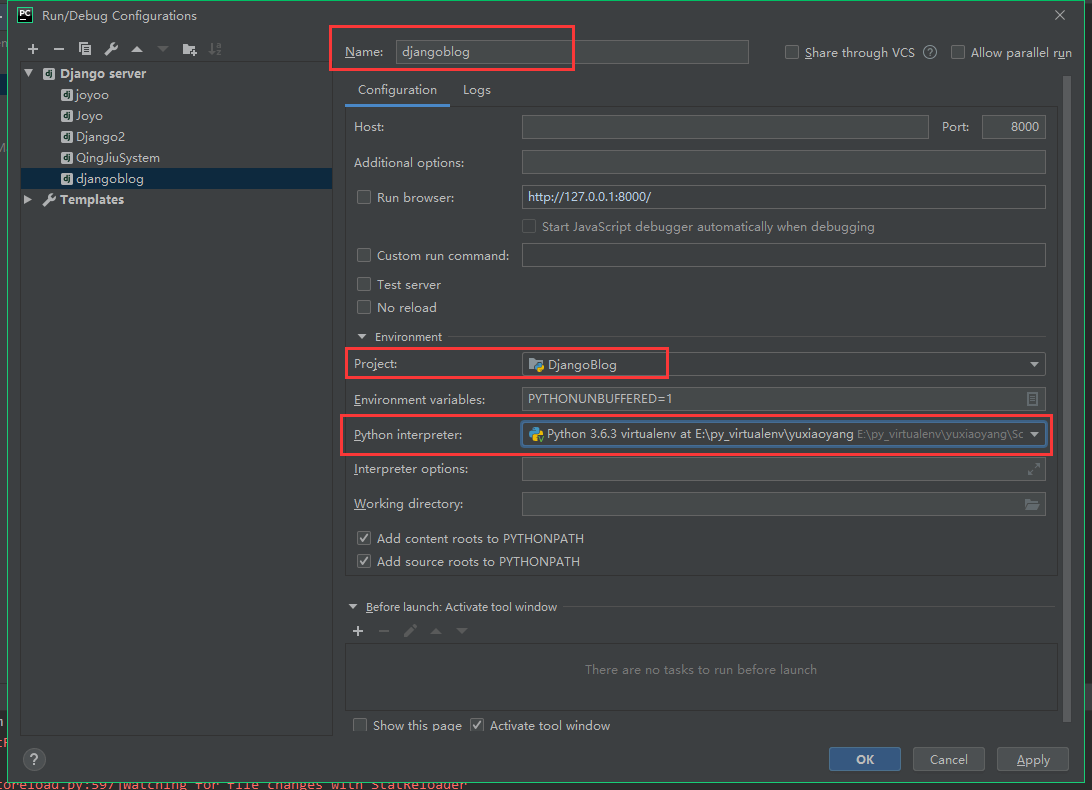Viewport: 1092px width, 790px height.
Task: Open the help question mark button
Action: coord(34,759)
